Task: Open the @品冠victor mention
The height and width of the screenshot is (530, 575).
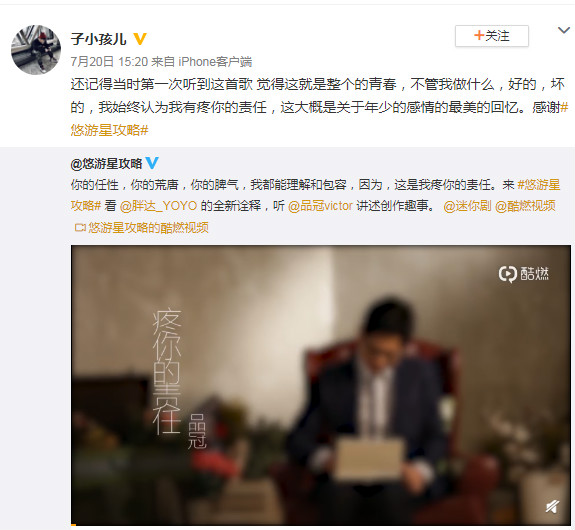Action: [x=320, y=206]
